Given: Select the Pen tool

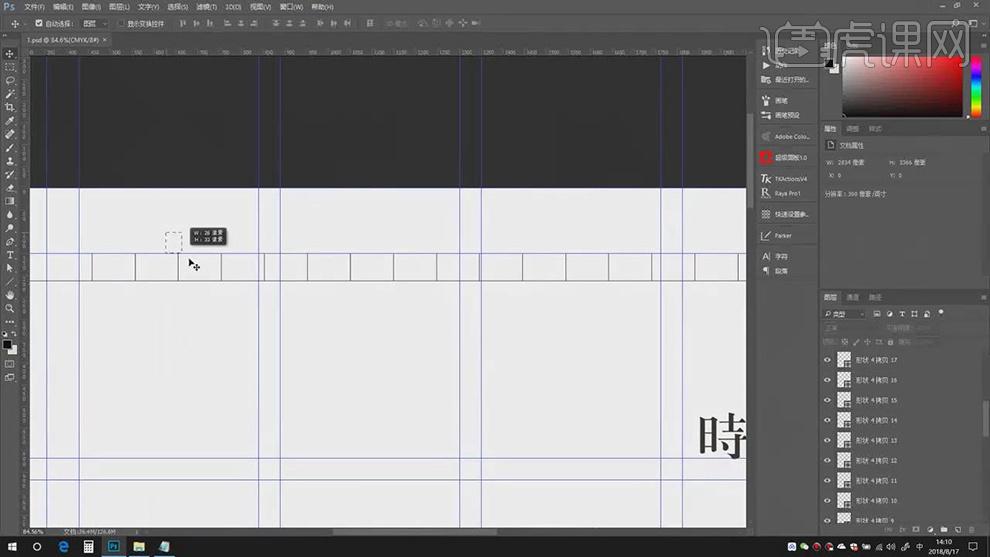Looking at the screenshot, I should pyautogui.click(x=9, y=242).
